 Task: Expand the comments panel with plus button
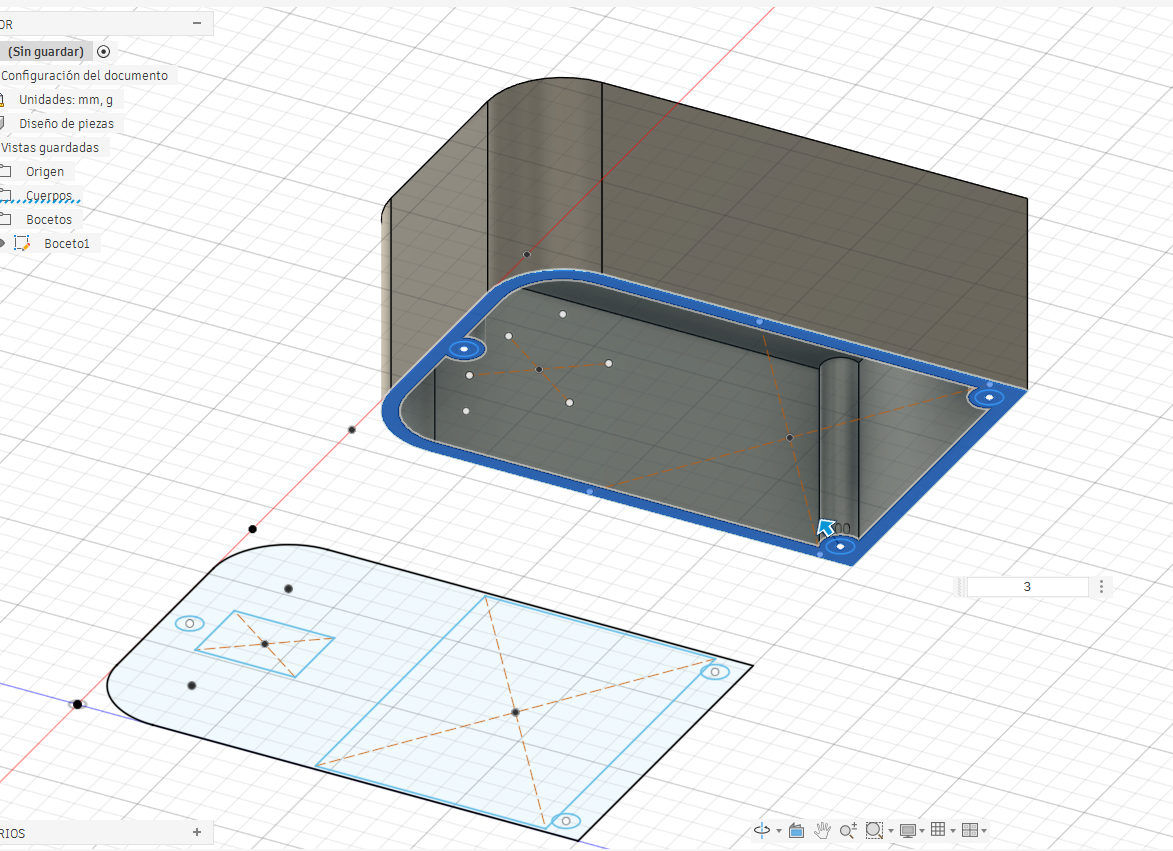click(x=197, y=832)
